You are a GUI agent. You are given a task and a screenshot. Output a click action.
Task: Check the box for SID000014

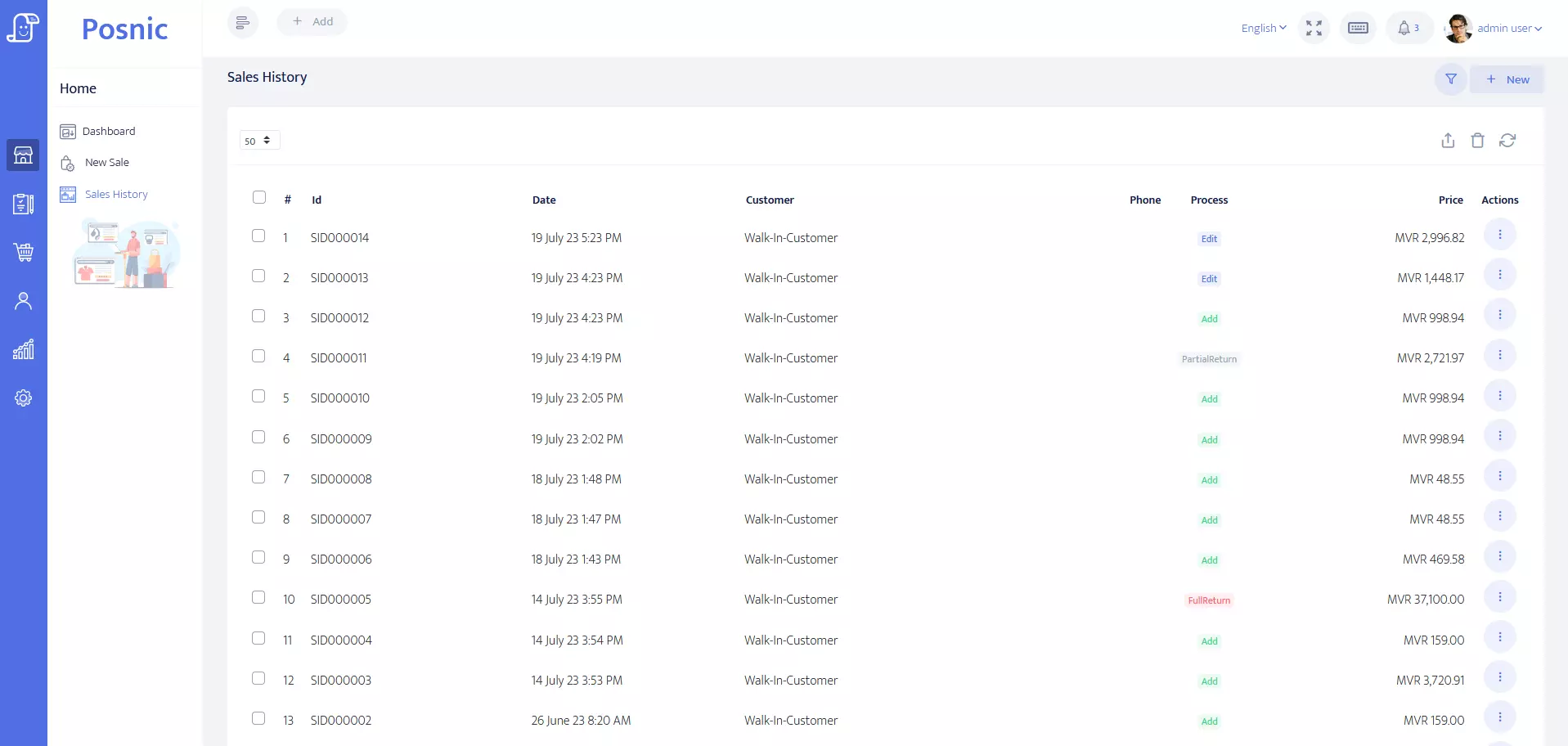(258, 236)
